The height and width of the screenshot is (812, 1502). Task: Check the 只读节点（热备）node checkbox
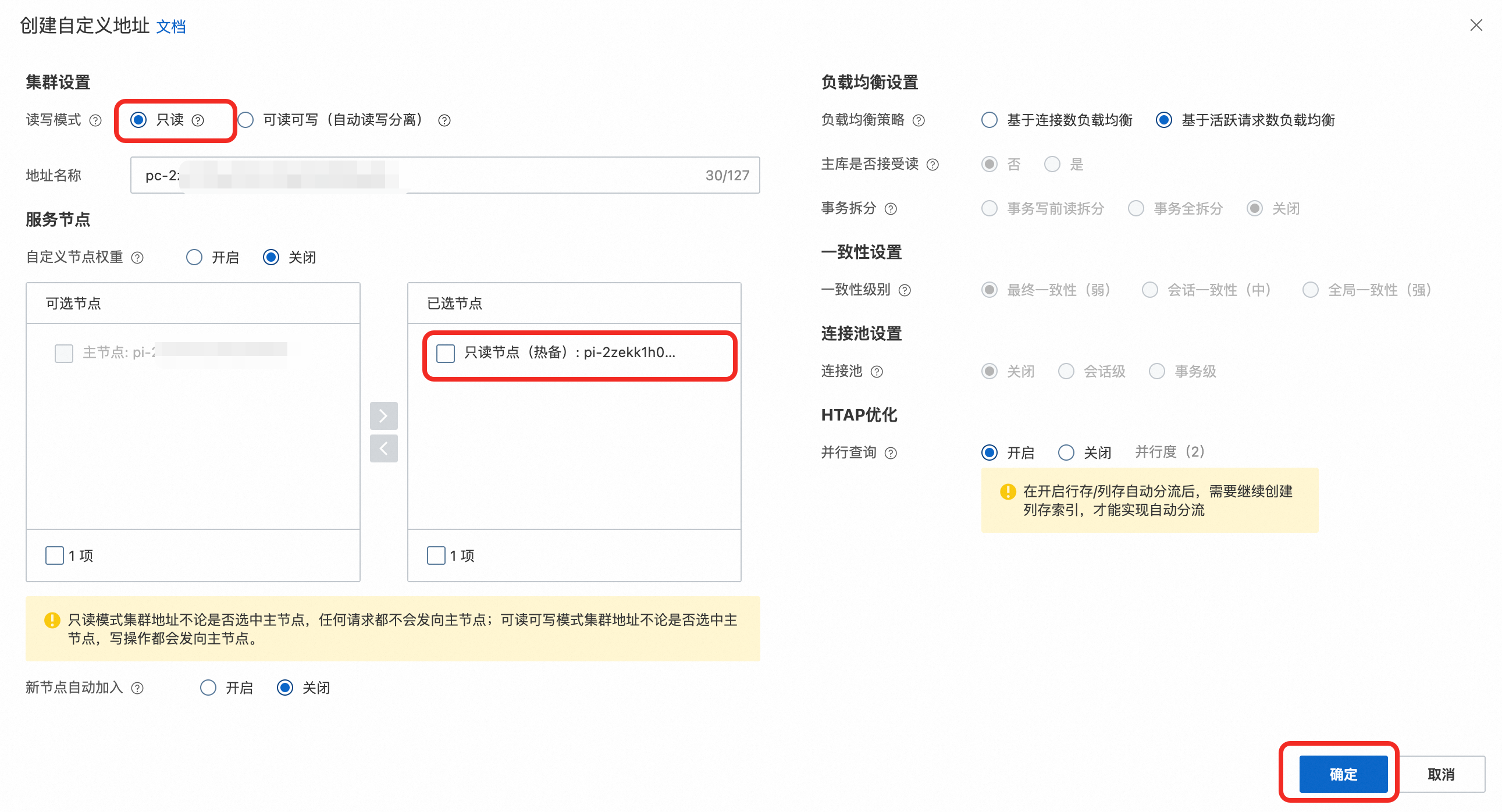(x=446, y=352)
